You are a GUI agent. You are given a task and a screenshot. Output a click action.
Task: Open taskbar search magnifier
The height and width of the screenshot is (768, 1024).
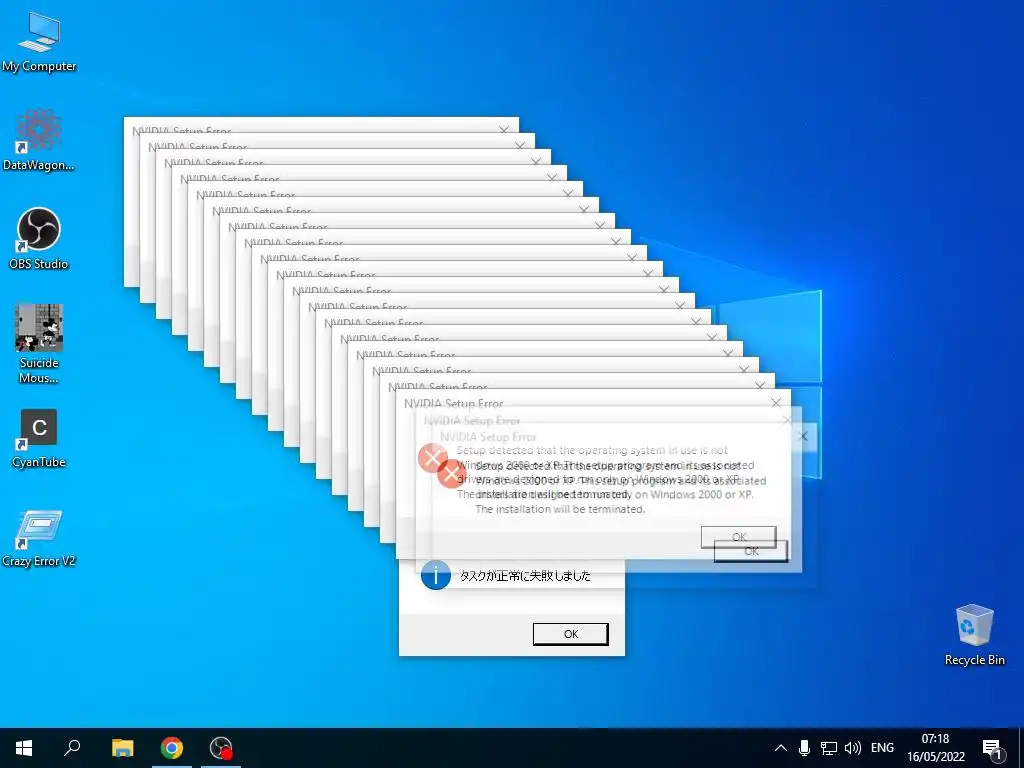tap(72, 748)
